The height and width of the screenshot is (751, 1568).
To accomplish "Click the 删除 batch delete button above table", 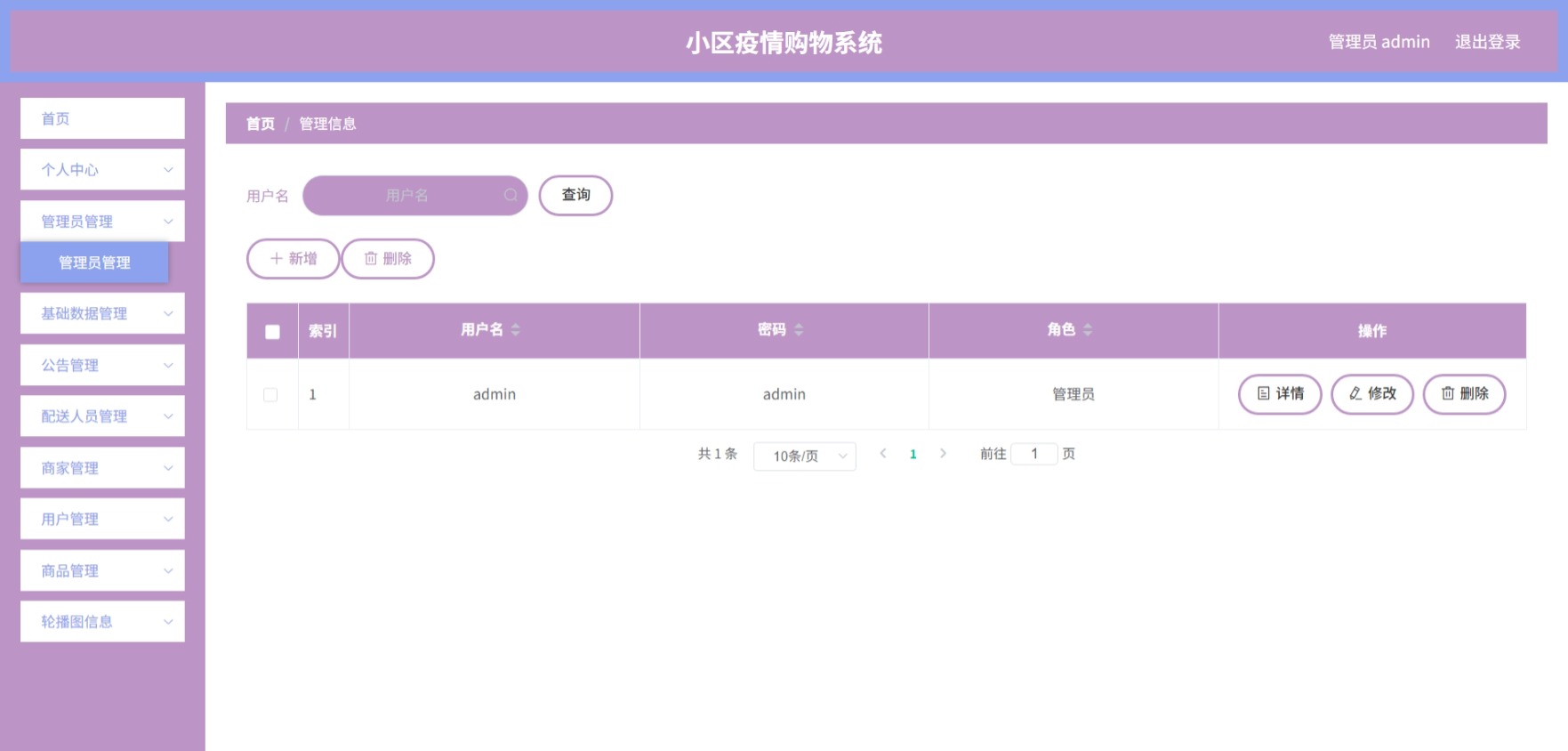I will pyautogui.click(x=388, y=259).
